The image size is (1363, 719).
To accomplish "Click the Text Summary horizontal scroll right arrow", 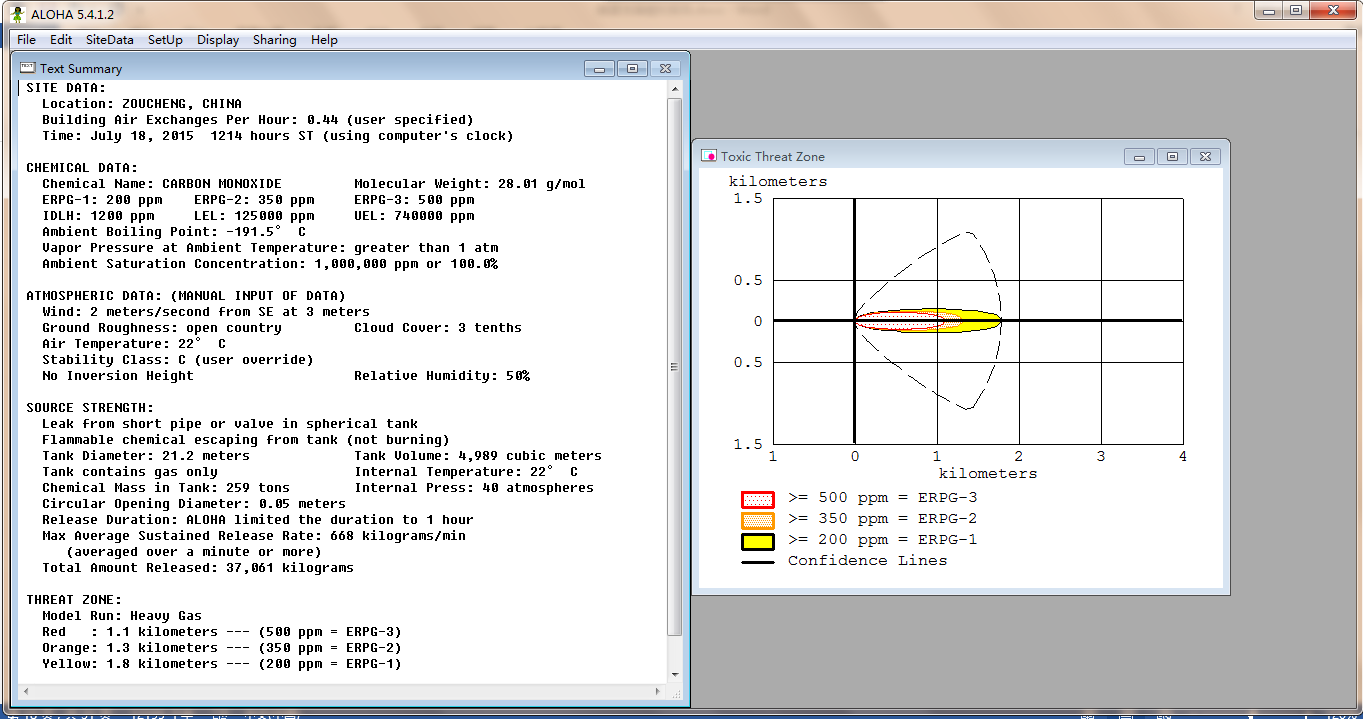I will [x=658, y=691].
